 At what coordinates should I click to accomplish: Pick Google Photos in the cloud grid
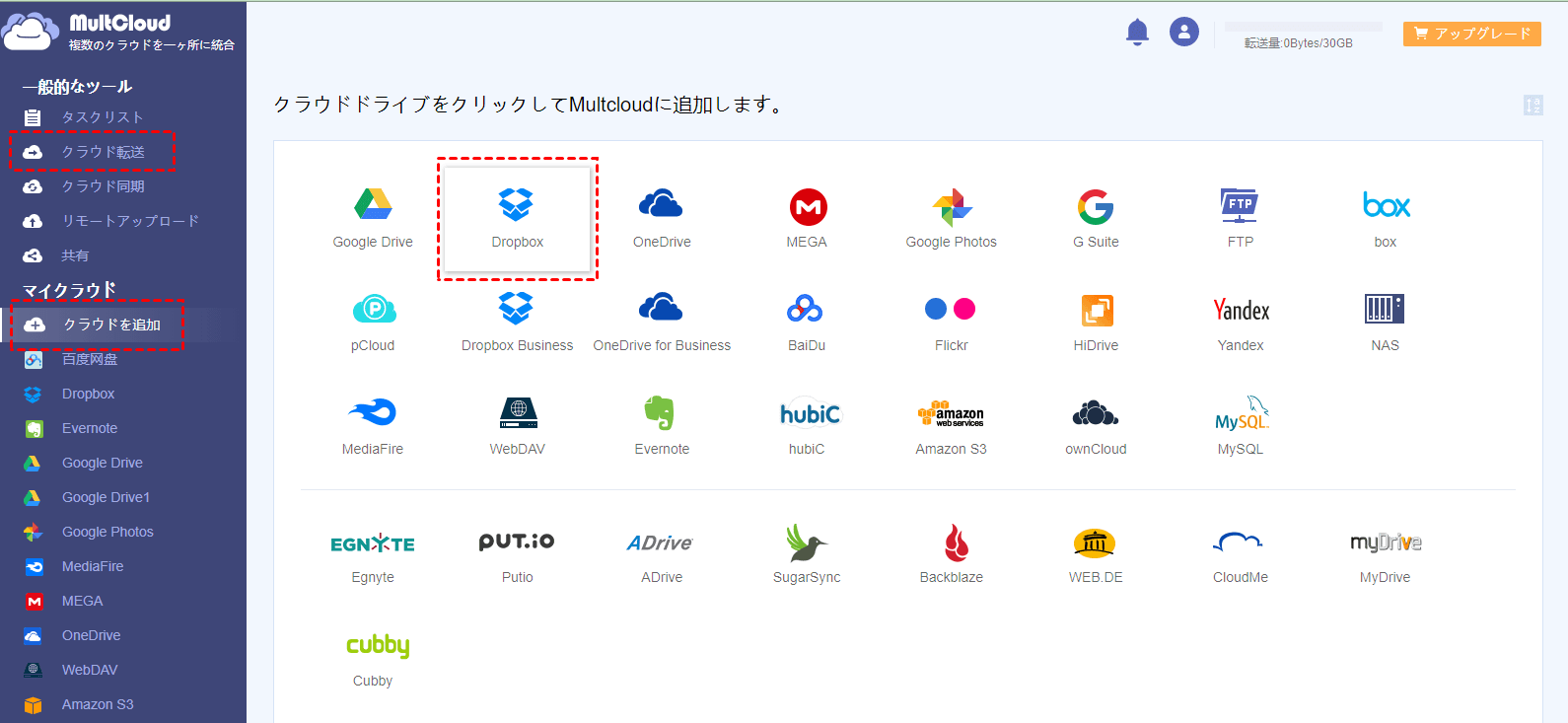[x=952, y=219]
